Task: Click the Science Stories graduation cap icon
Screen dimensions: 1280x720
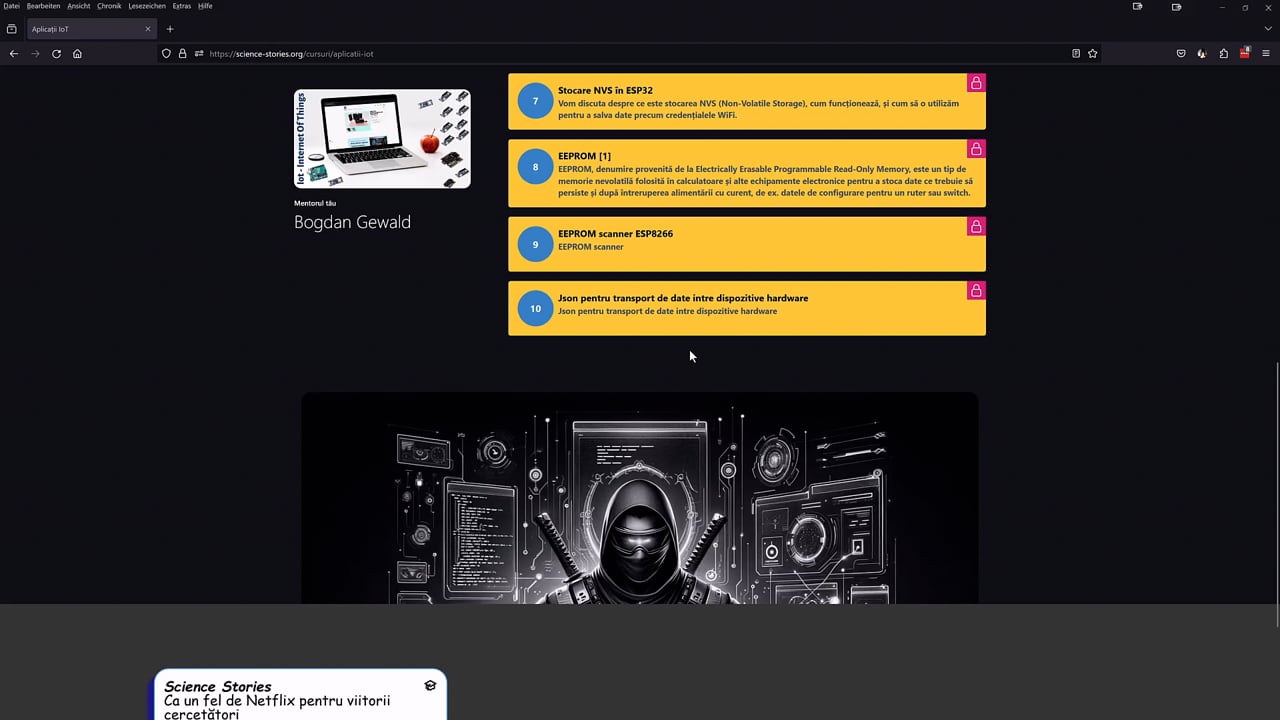Action: click(x=430, y=686)
